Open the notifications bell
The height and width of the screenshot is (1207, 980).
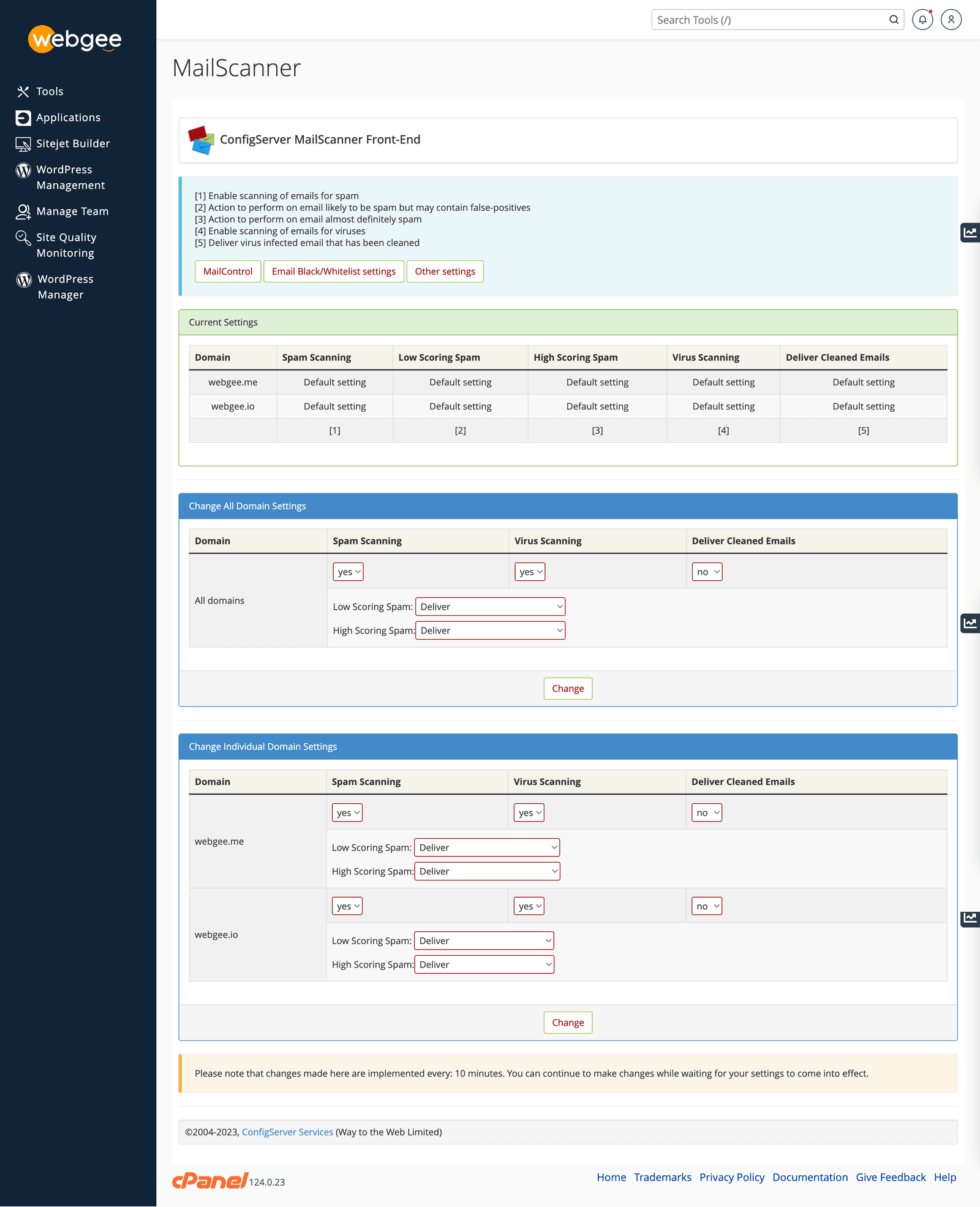pyautogui.click(x=922, y=20)
